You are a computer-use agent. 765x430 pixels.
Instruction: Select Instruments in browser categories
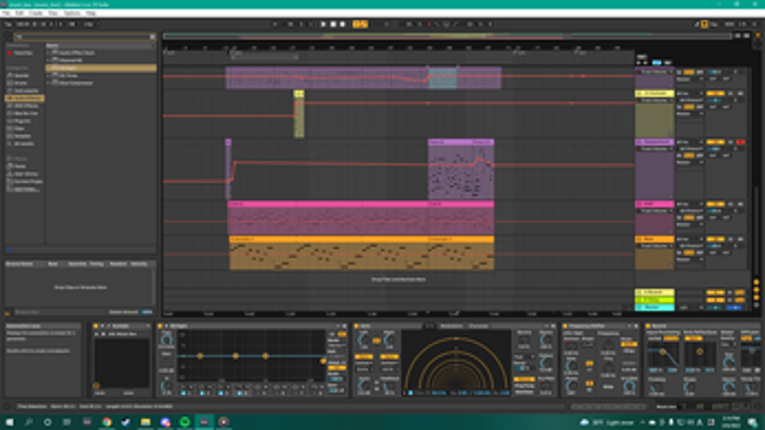[x=25, y=91]
